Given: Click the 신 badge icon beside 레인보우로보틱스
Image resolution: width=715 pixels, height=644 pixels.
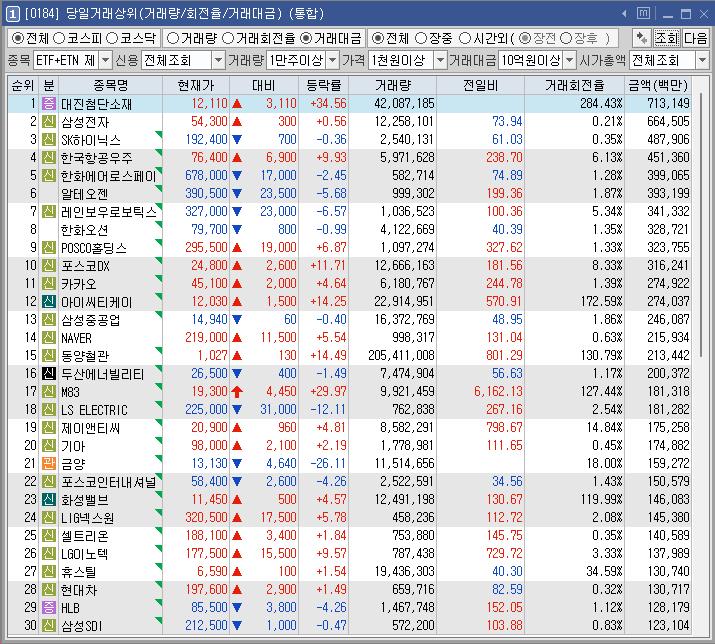Looking at the screenshot, I should click(49, 211).
